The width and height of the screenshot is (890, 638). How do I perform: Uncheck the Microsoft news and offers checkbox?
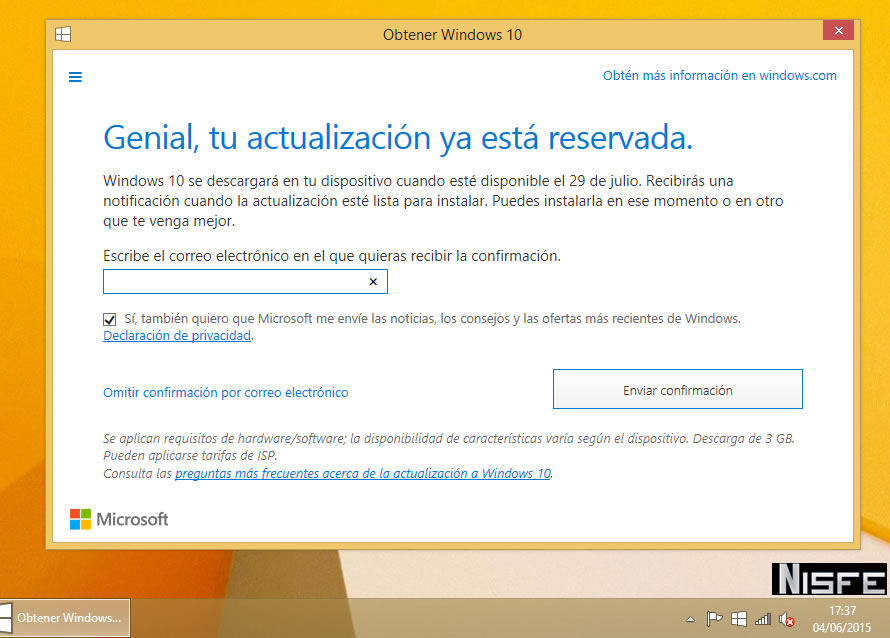110,319
